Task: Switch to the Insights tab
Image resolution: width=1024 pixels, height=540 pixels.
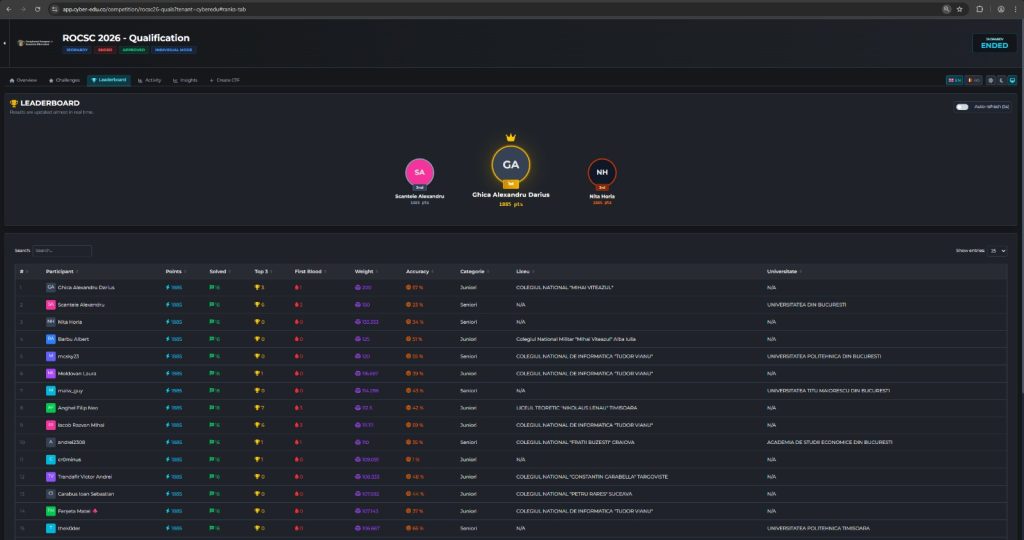Action: (185, 80)
